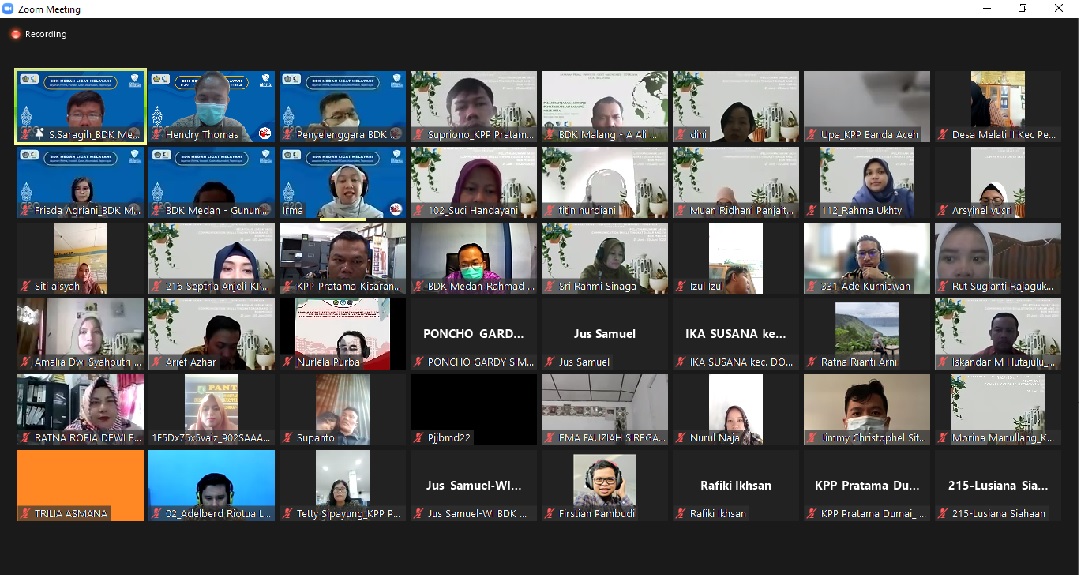Click muted mic icon next to Rafiki Ikhsan label
Screen dimensions: 1079x575
pos(680,514)
